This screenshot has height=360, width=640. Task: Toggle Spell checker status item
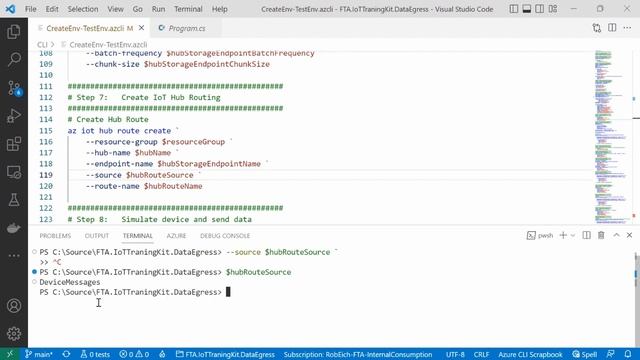pos(584,354)
